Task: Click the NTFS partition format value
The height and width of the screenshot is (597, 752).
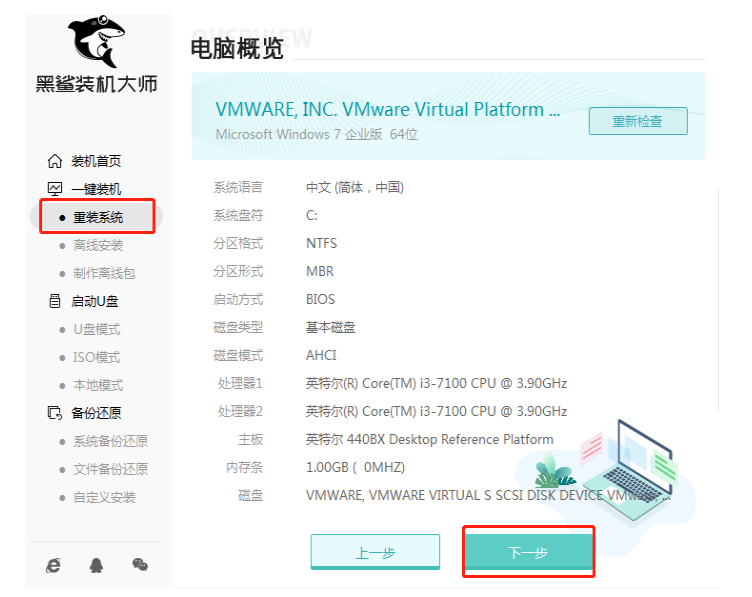Action: (x=321, y=243)
